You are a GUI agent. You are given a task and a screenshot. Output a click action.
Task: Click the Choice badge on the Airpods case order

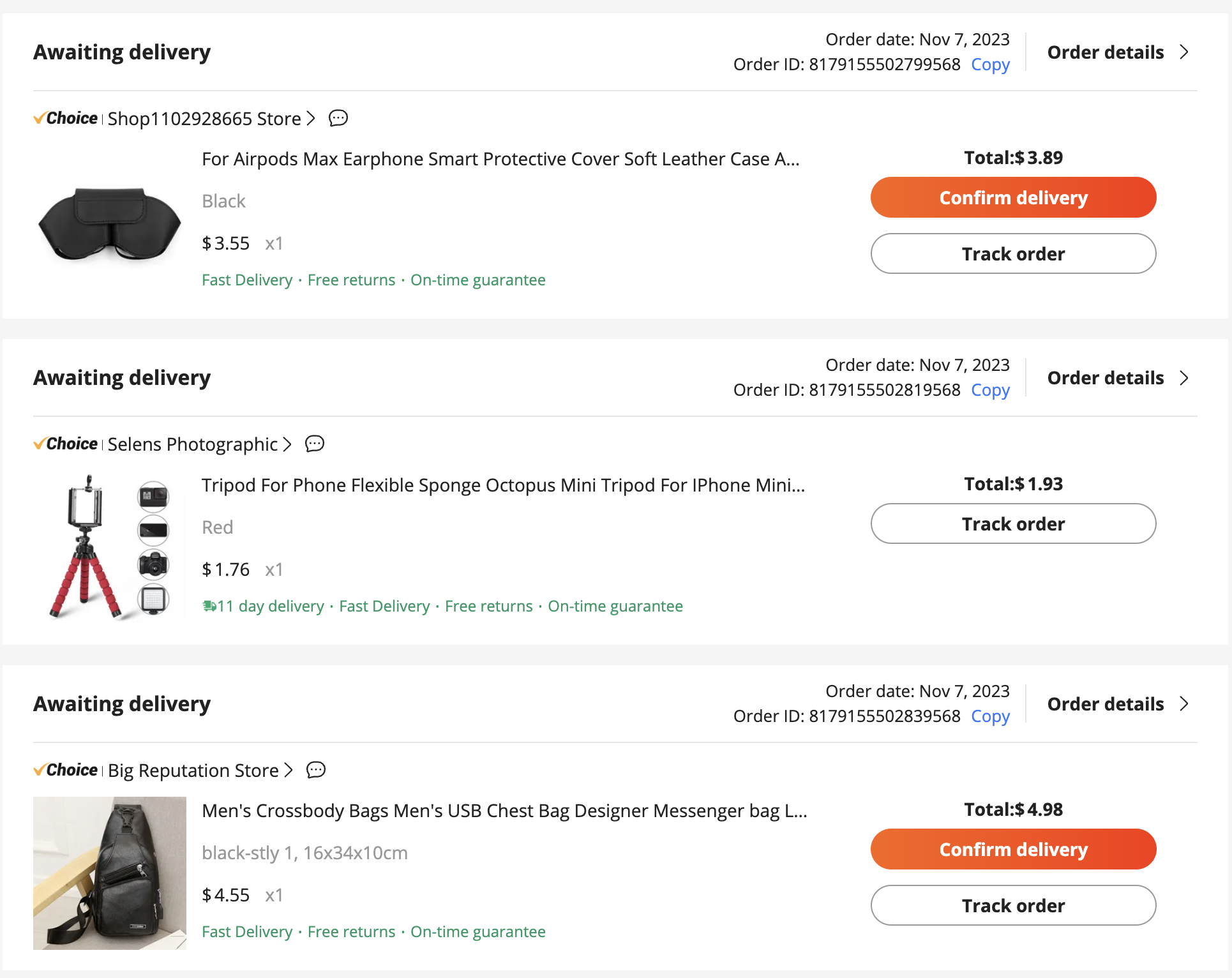tap(66, 118)
